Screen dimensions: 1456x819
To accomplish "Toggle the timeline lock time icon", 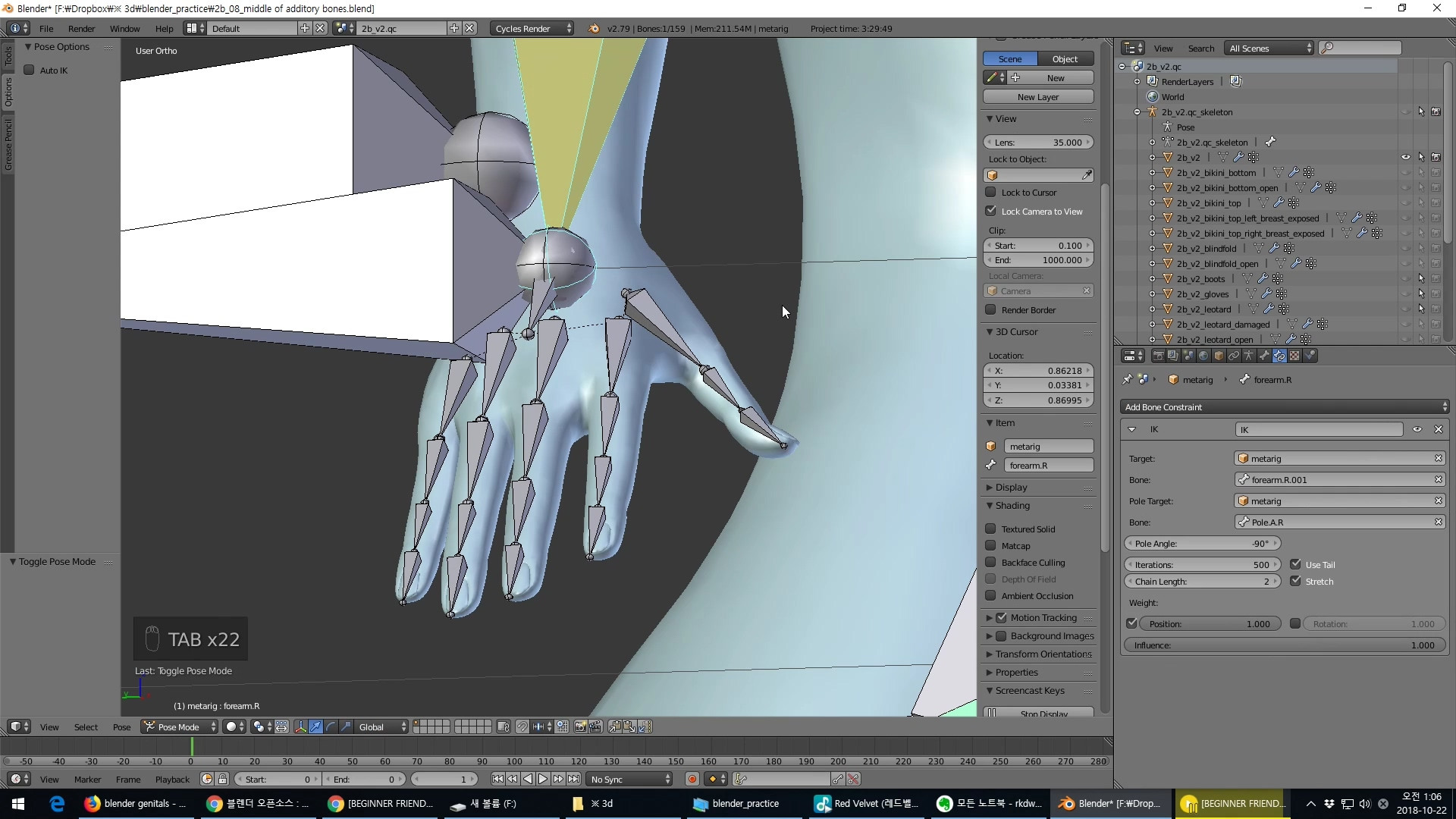I will (223, 779).
